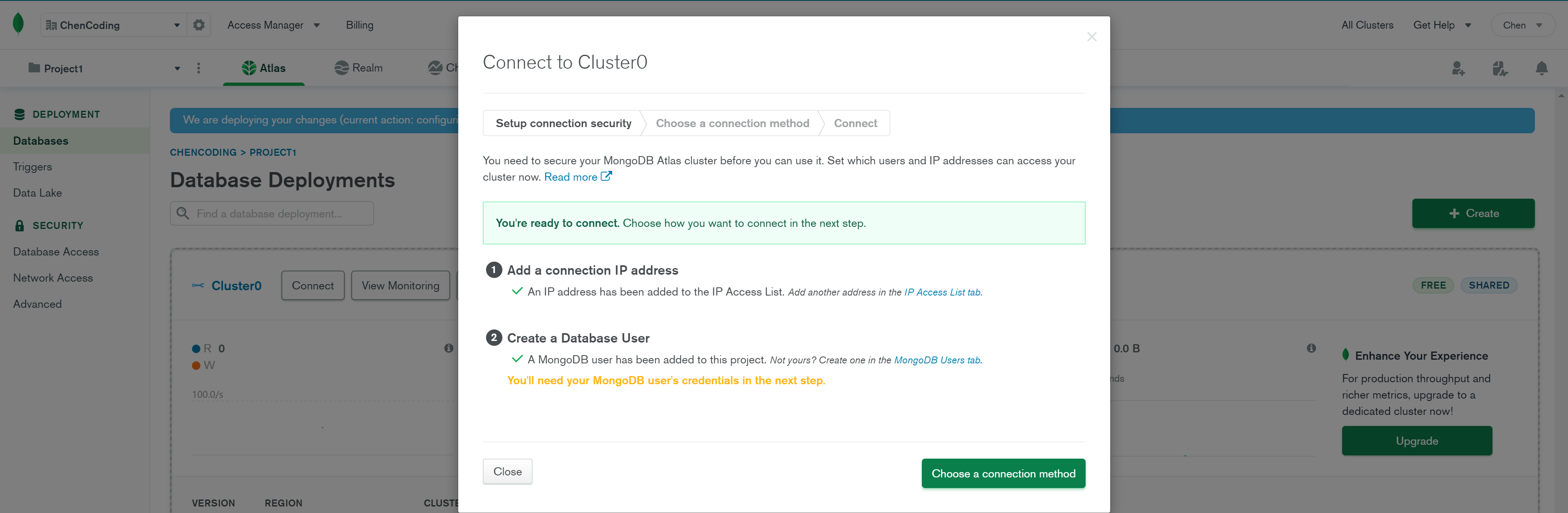Select the Connect step
This screenshot has width=1568, height=513.
(855, 124)
